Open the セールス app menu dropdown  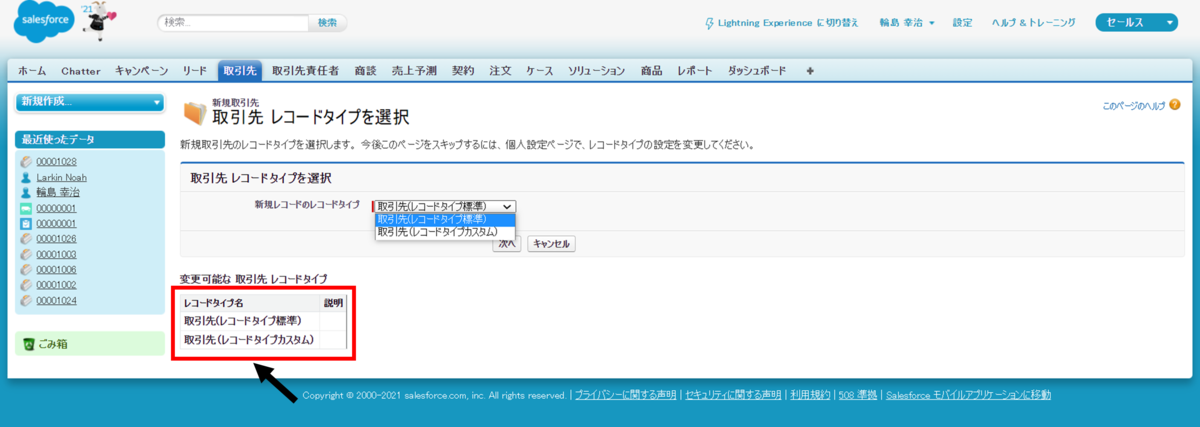coord(1138,22)
